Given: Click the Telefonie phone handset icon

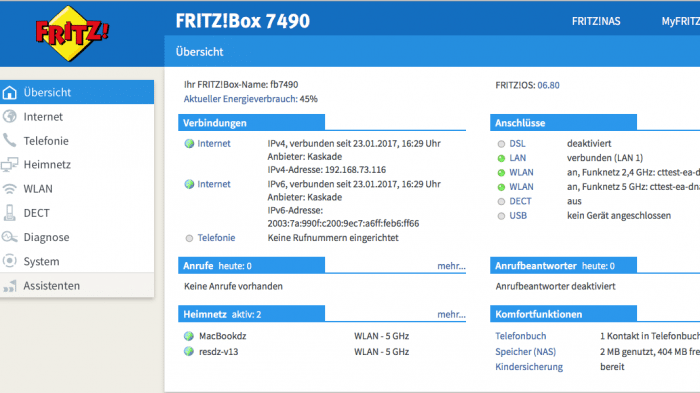Looking at the screenshot, I should tap(9, 140).
